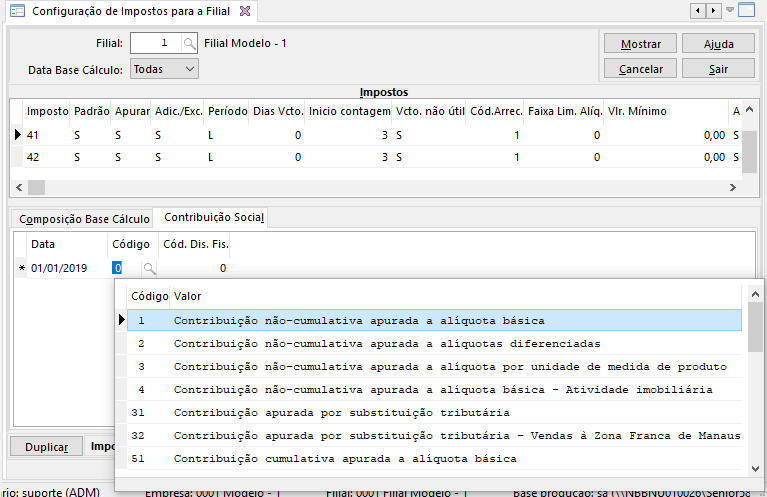767x497 pixels.
Task: Click the Sair button
Action: click(x=718, y=68)
